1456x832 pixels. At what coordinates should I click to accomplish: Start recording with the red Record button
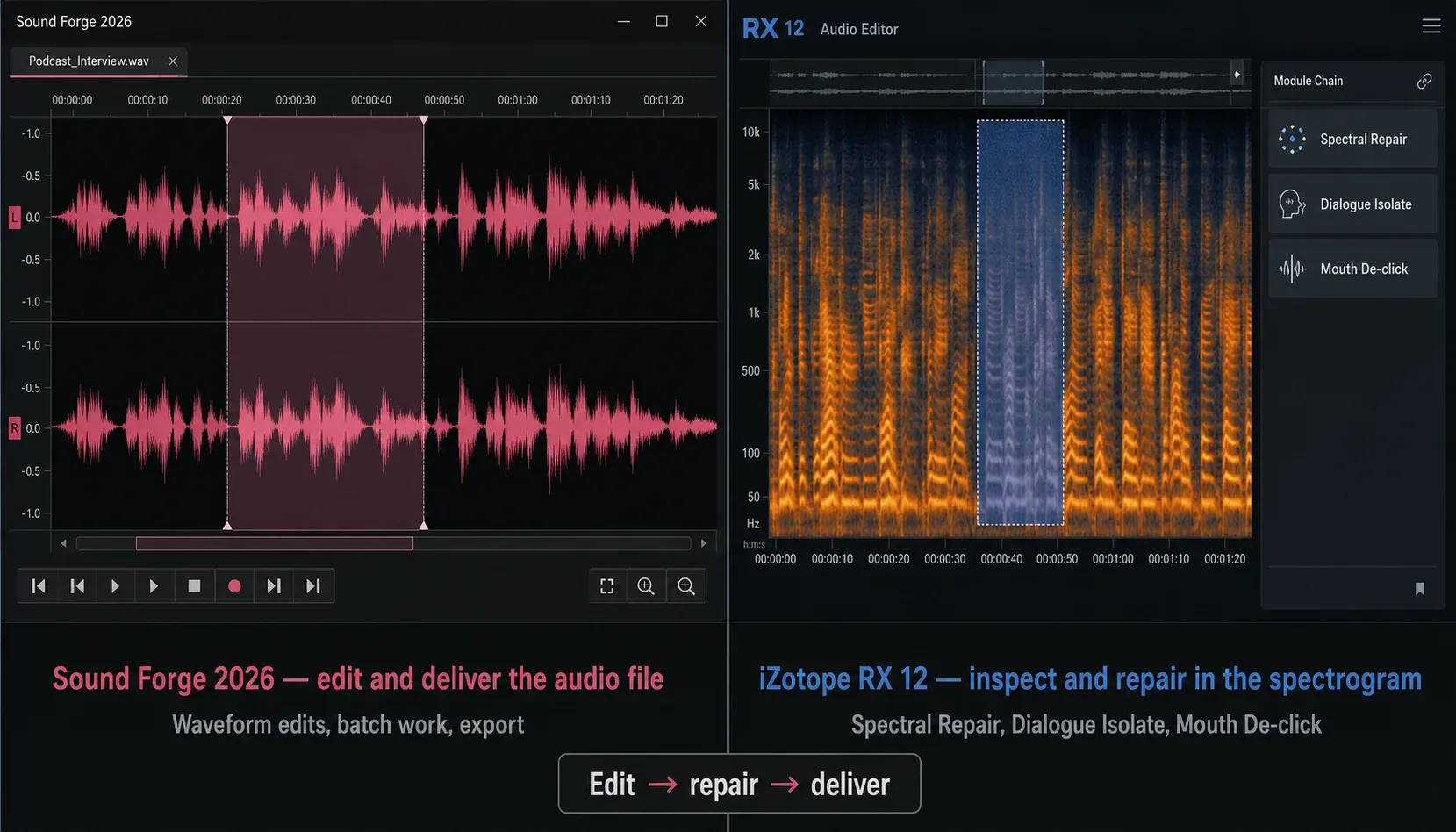(x=234, y=586)
